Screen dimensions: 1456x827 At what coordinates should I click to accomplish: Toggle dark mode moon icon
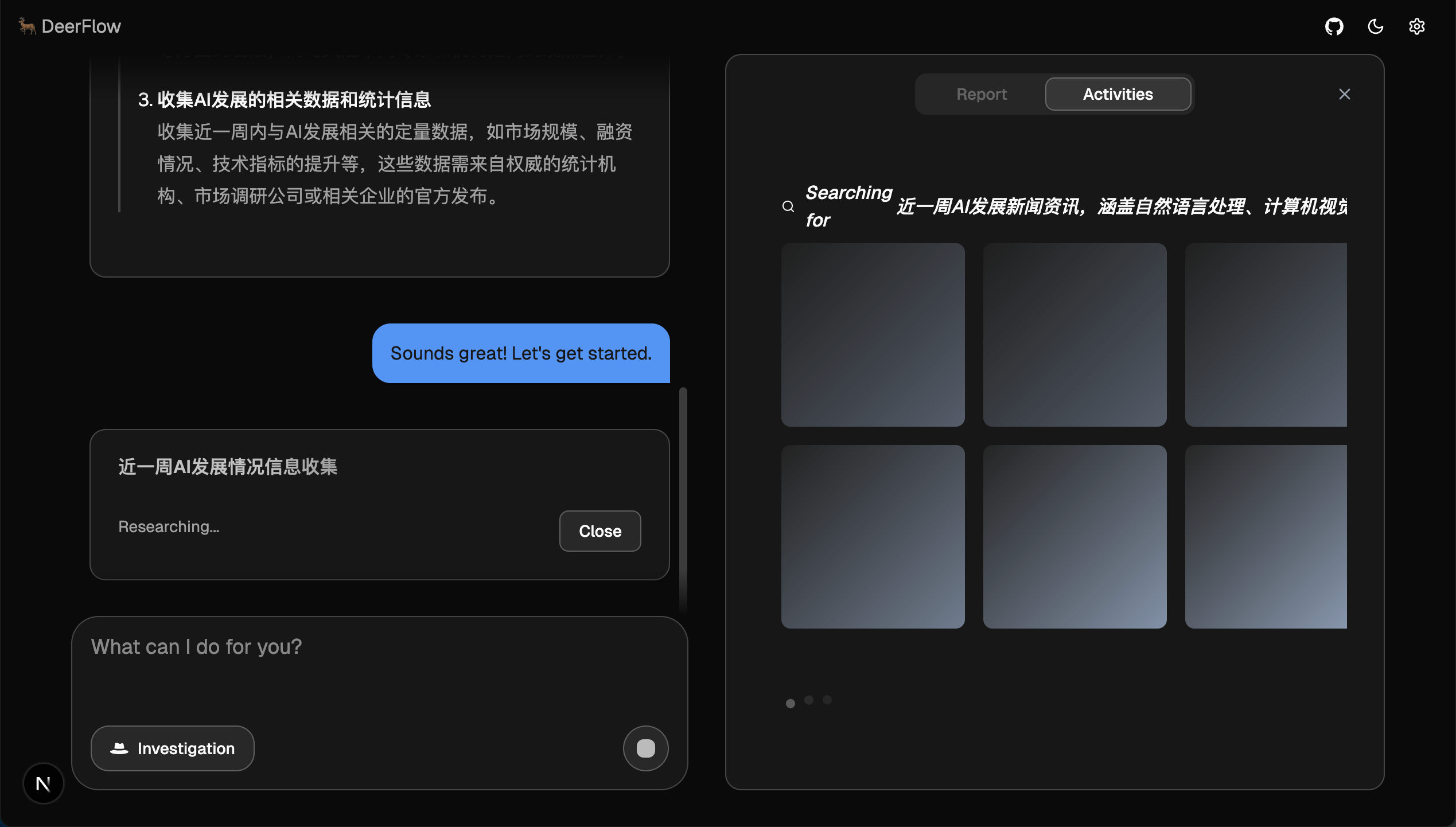[1375, 26]
